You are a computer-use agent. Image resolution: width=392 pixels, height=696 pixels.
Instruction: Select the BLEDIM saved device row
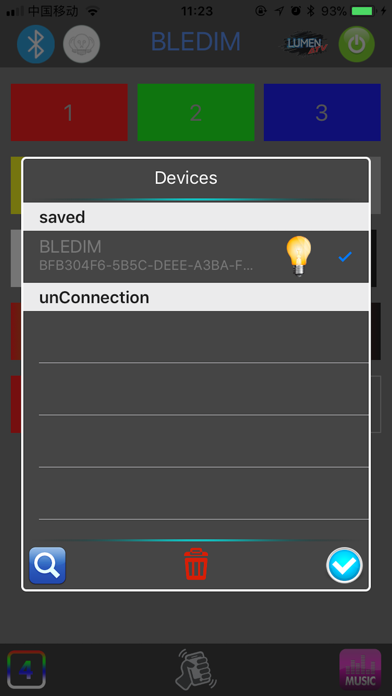(196, 257)
